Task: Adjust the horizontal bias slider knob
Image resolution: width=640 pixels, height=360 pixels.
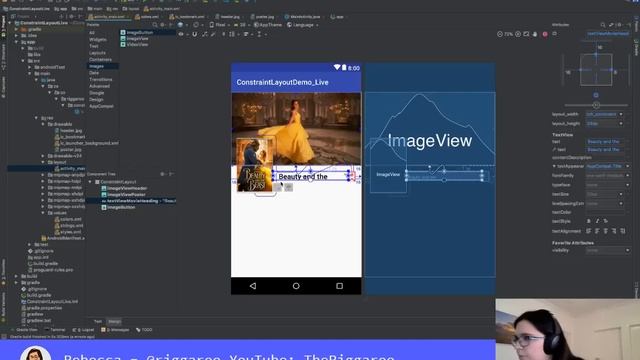Action: (x=596, y=105)
